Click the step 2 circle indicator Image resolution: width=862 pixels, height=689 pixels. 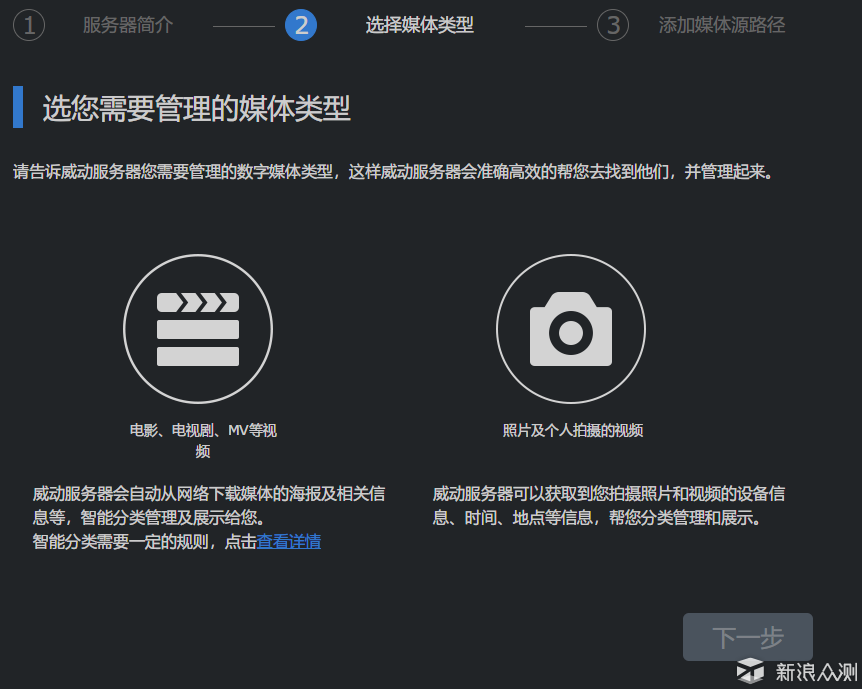tap(301, 25)
